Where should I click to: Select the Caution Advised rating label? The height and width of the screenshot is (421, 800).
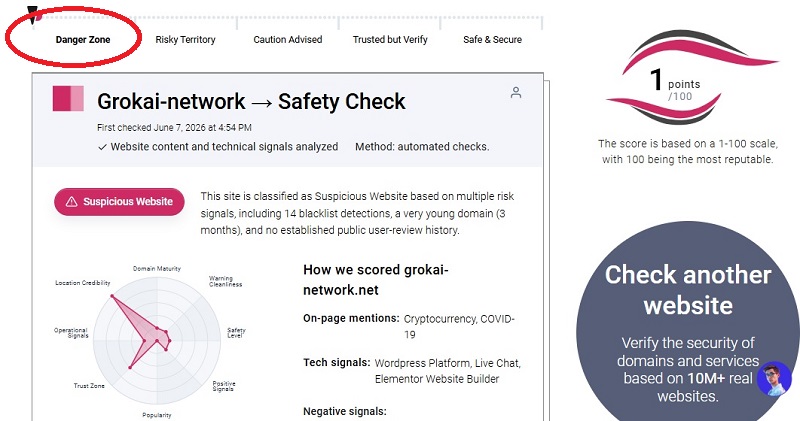[x=288, y=40]
